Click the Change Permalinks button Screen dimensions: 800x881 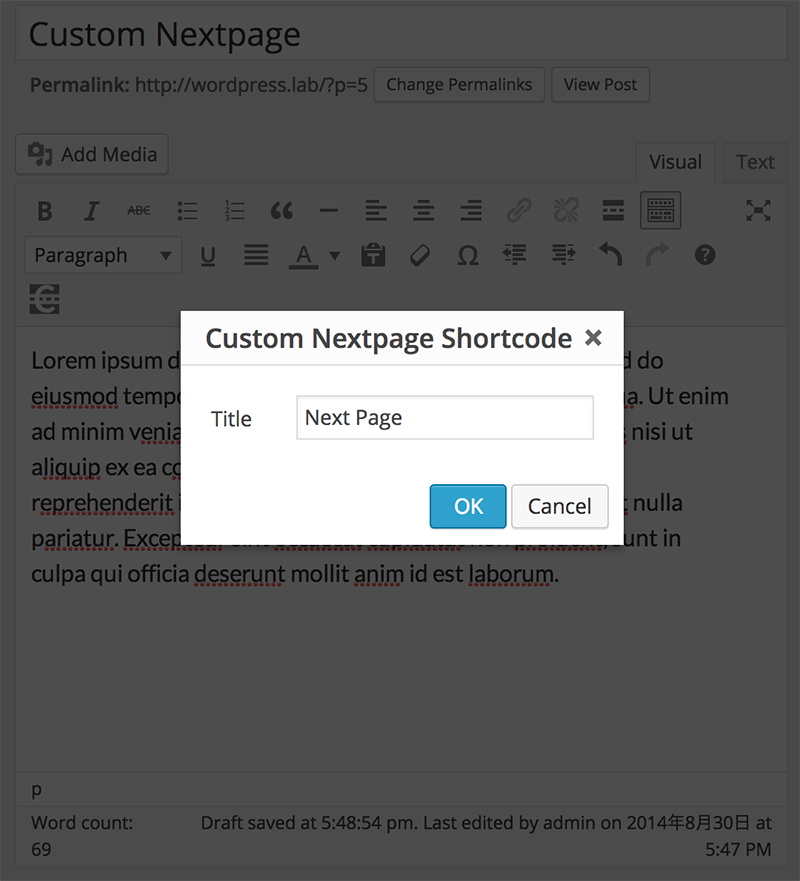(x=459, y=85)
